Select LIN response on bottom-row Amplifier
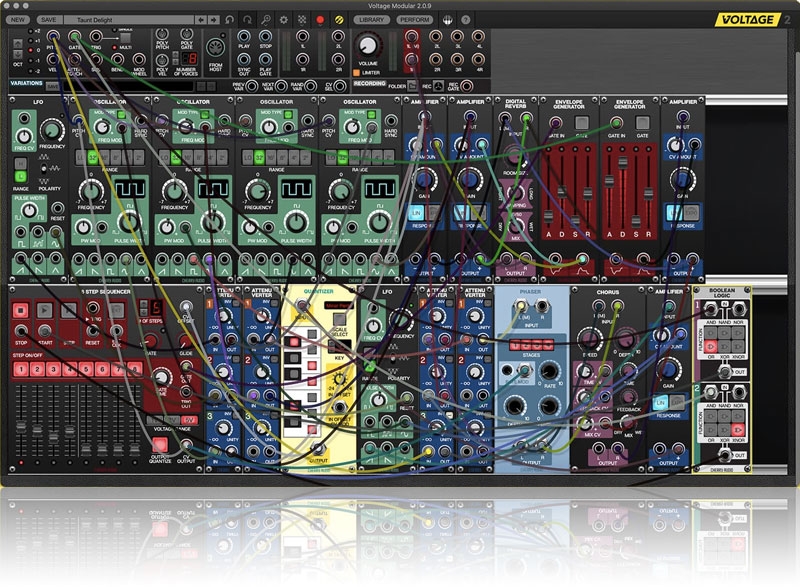The height and width of the screenshot is (587, 800). (661, 403)
